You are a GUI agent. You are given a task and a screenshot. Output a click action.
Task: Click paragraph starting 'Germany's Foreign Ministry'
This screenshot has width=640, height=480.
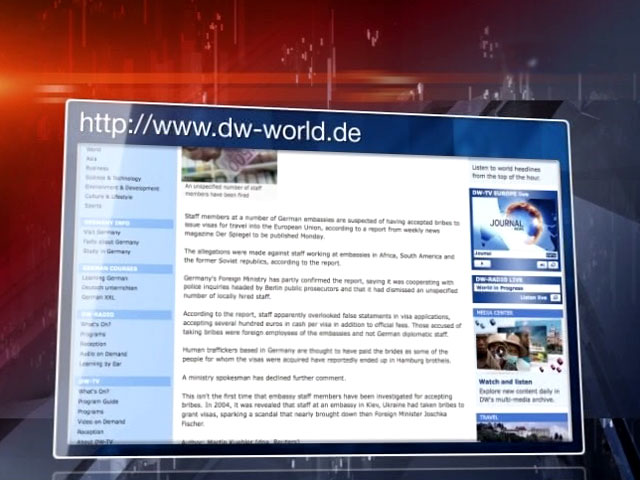coord(321,288)
